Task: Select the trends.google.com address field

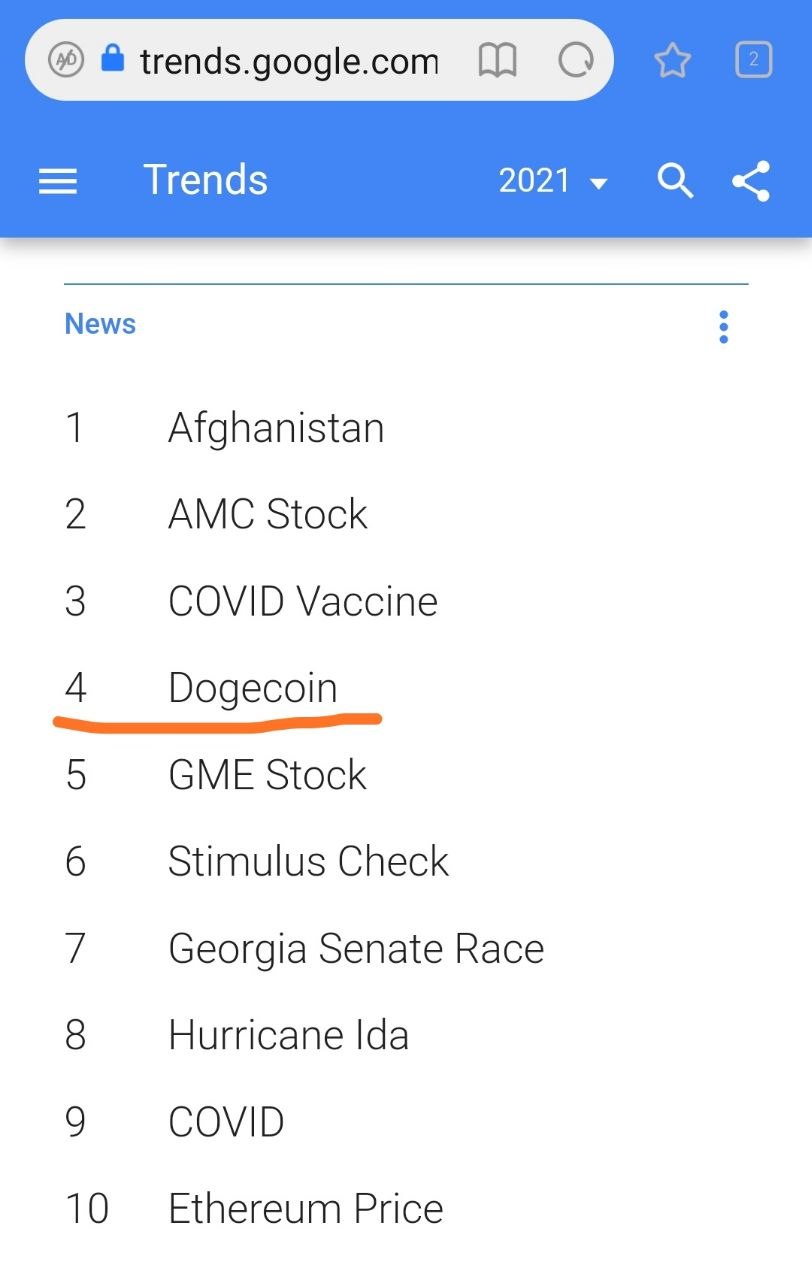Action: (x=289, y=62)
